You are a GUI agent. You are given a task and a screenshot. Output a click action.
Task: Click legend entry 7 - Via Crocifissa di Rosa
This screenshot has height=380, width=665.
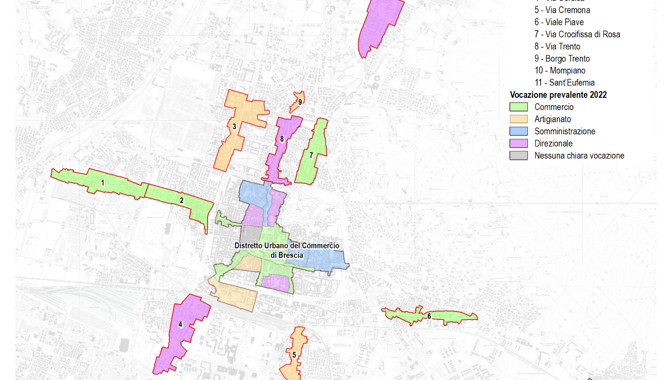click(577, 34)
